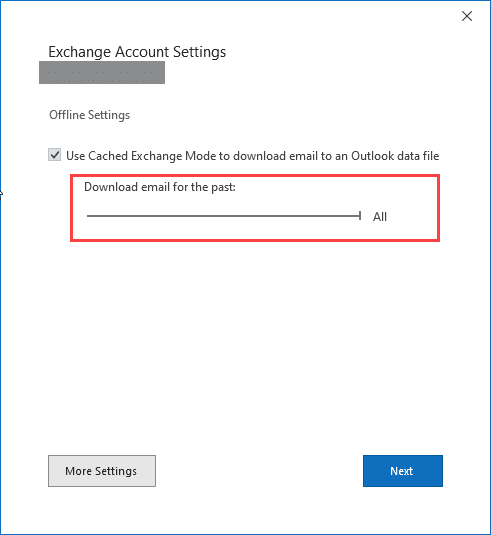Click the Use Cached Exchange Mode label text
491x535 pixels.
[252, 156]
